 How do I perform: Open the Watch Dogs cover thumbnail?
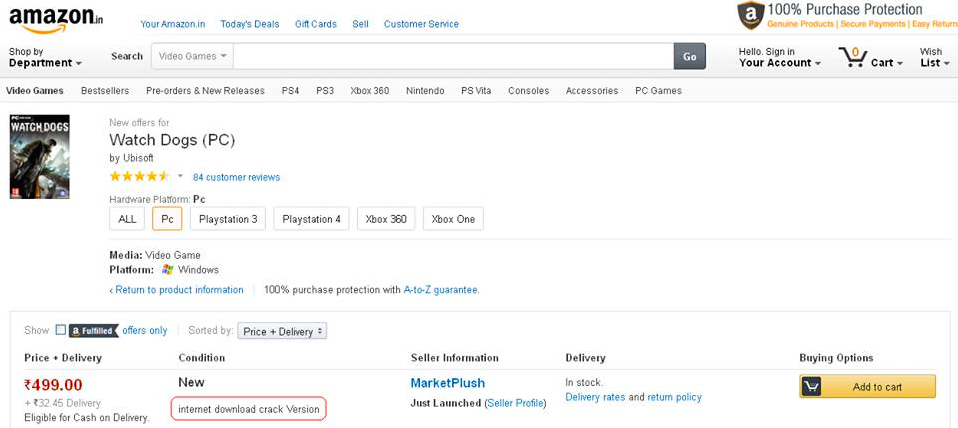(39, 156)
